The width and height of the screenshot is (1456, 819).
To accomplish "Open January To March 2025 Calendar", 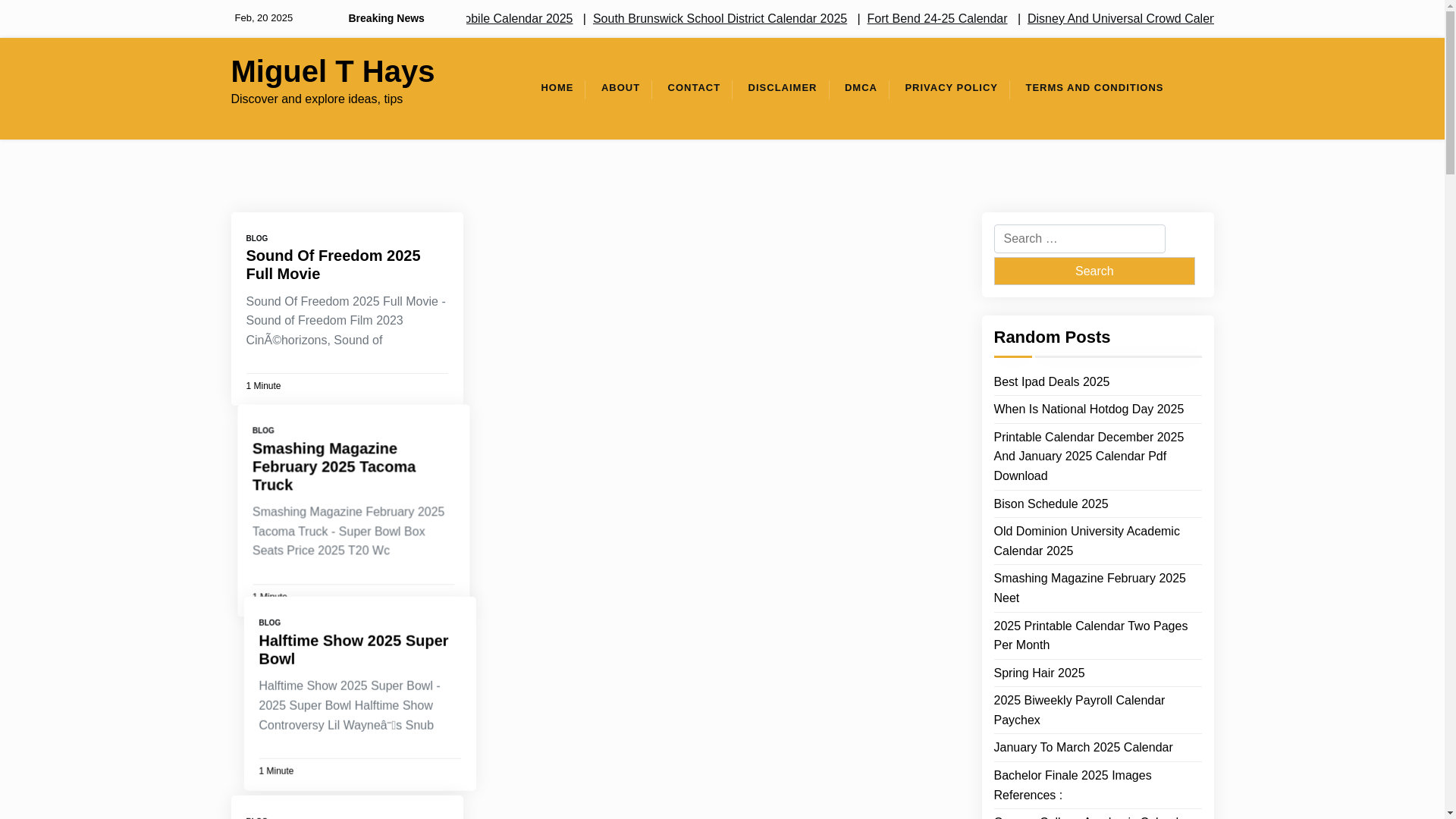I will (1083, 748).
